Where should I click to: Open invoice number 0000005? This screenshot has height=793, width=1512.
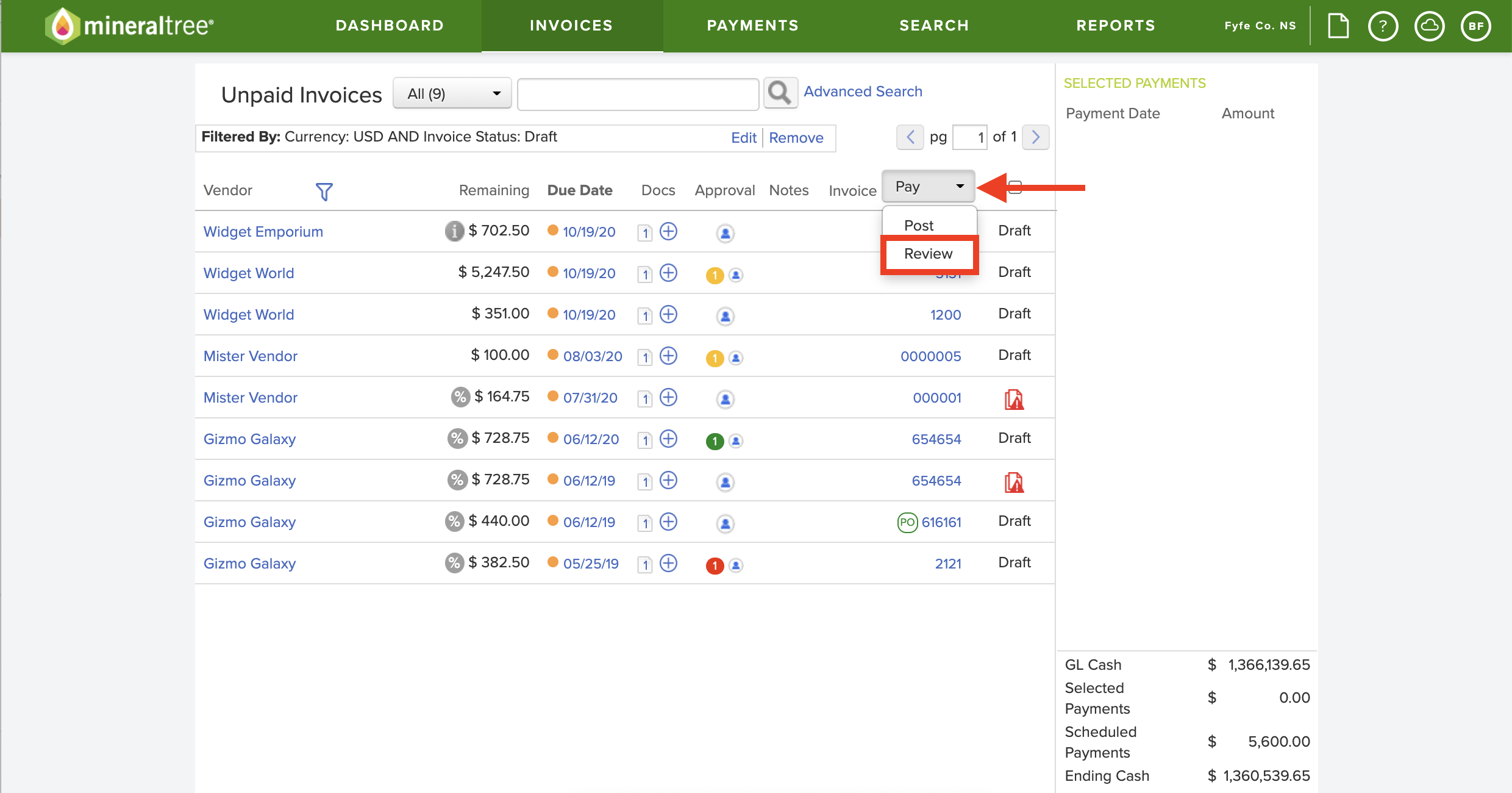pyautogui.click(x=930, y=356)
